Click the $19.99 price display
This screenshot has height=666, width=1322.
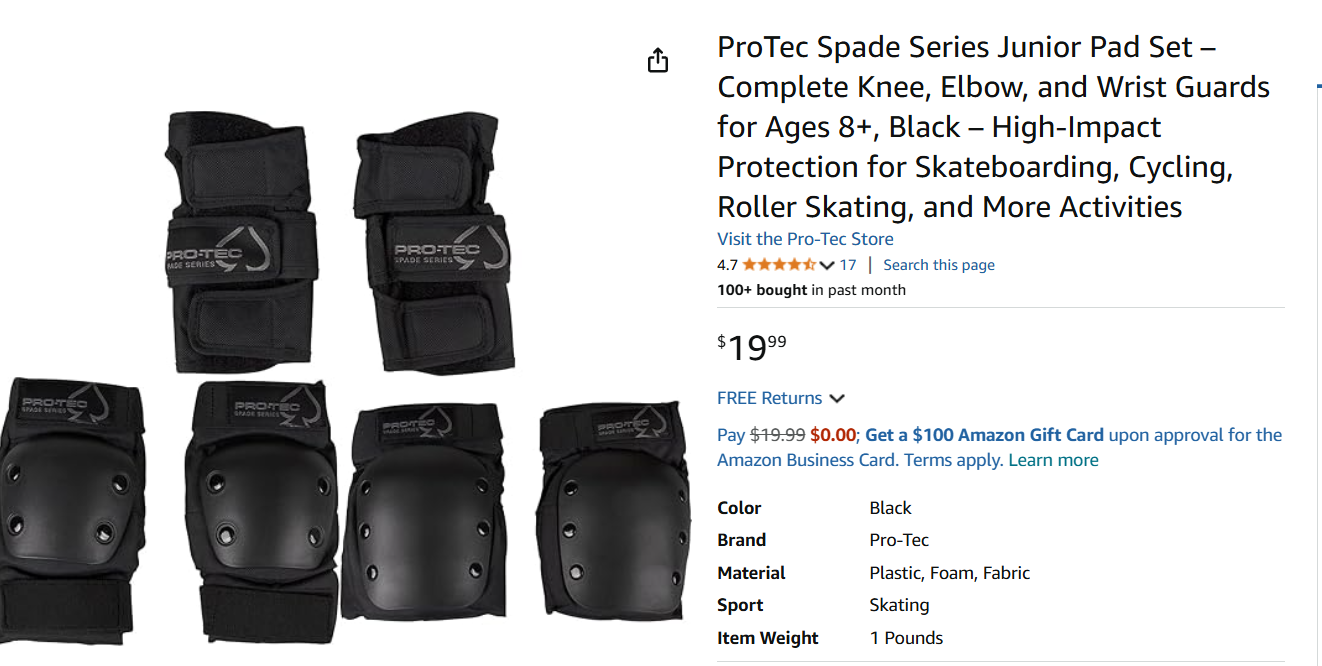pos(752,347)
